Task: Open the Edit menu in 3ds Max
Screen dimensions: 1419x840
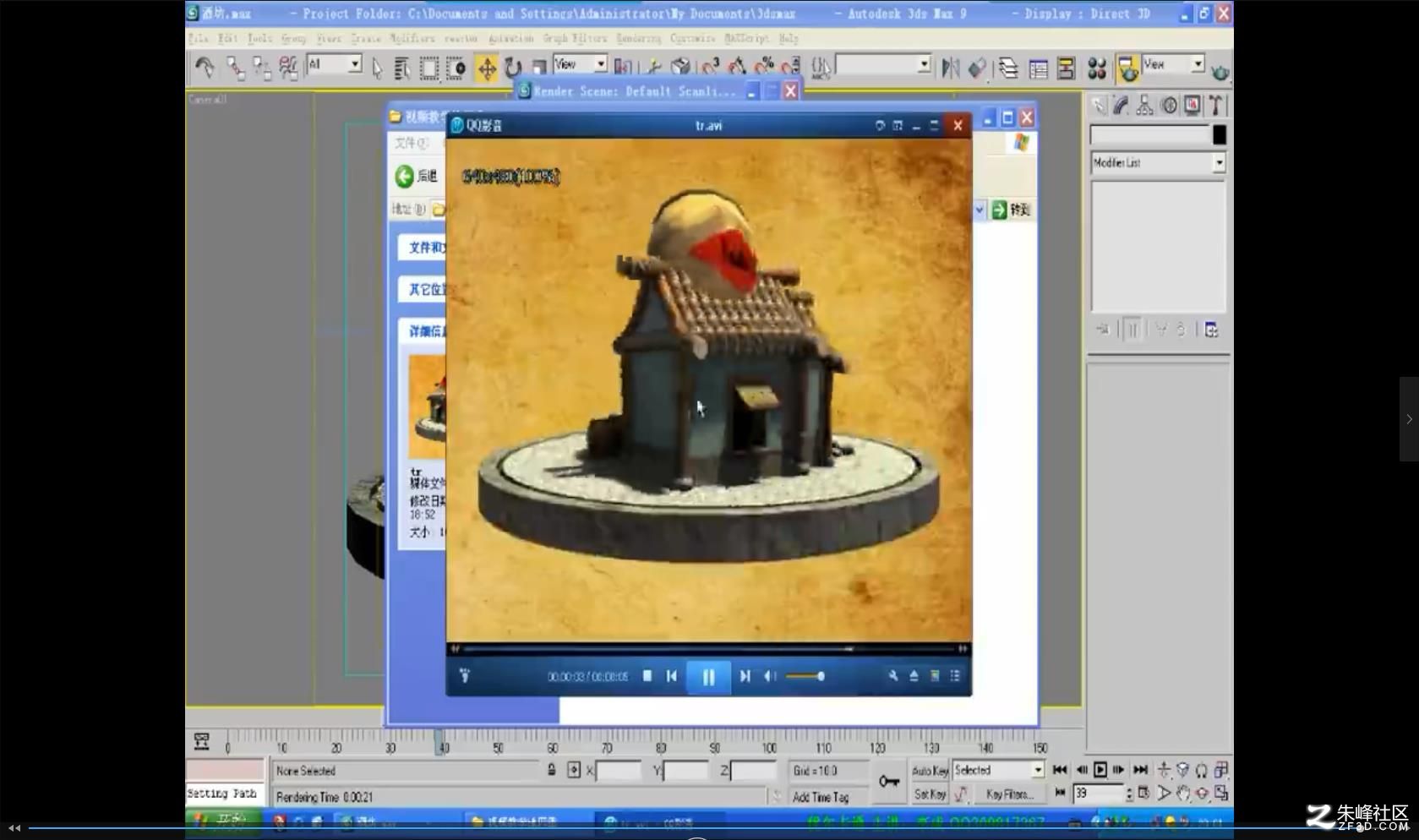Action: tap(227, 38)
